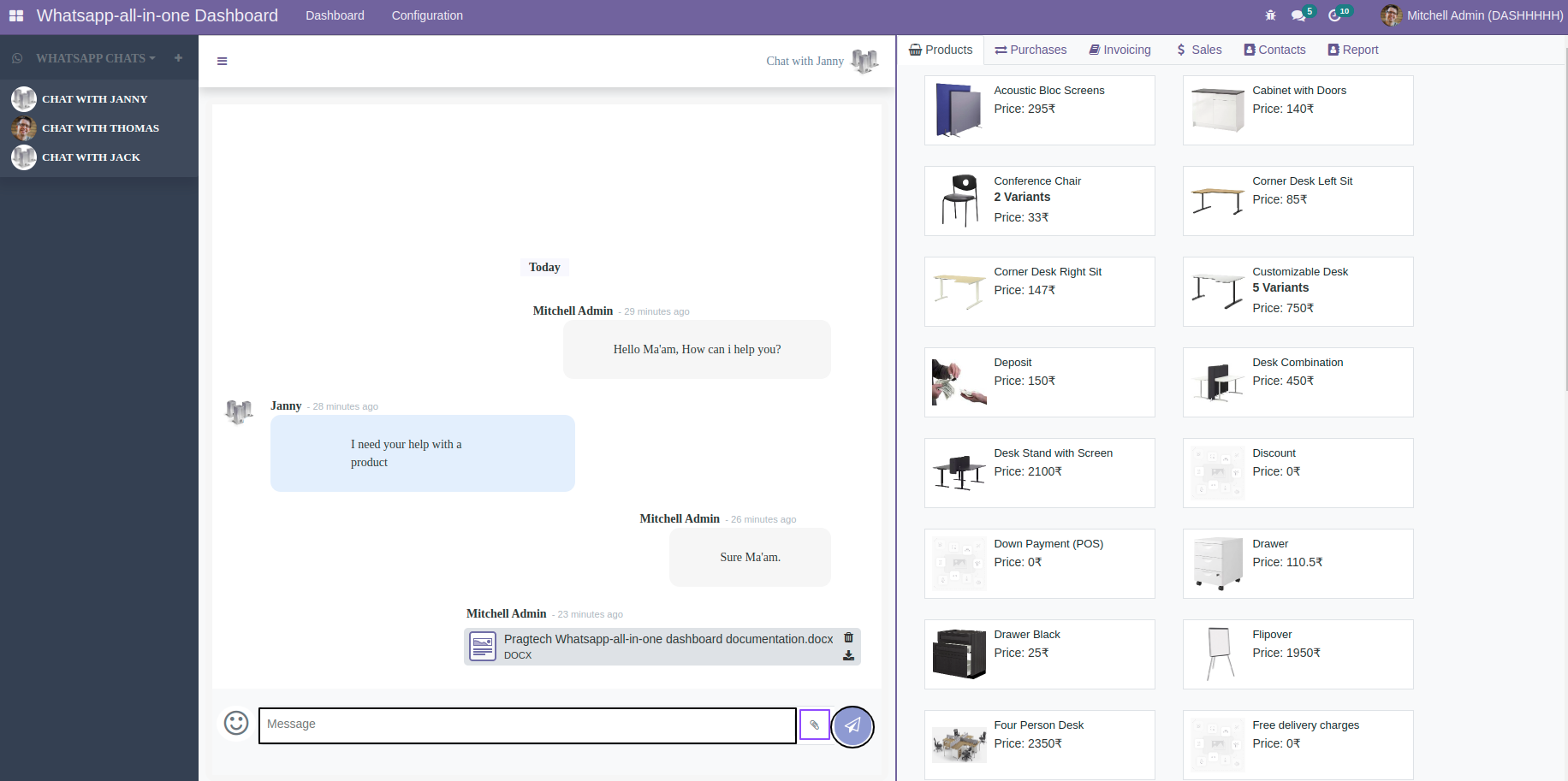Viewport: 1568px width, 781px height.
Task: Click the Janny avatar in chat header
Action: coord(864,61)
